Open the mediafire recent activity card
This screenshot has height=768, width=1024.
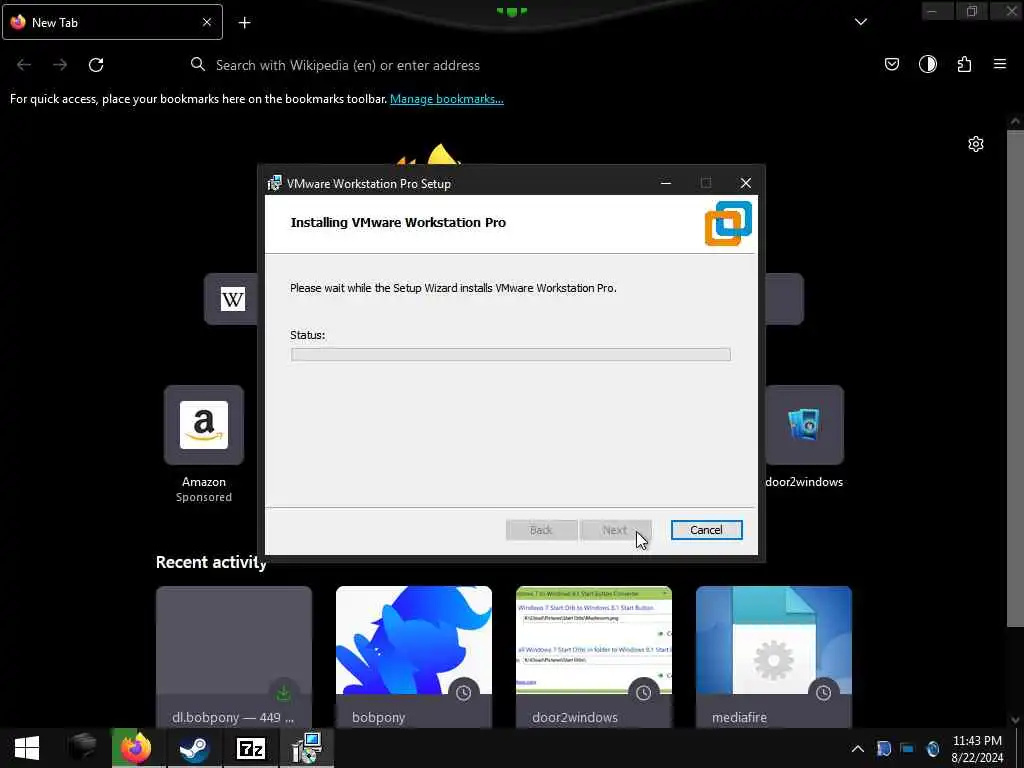pyautogui.click(x=774, y=657)
